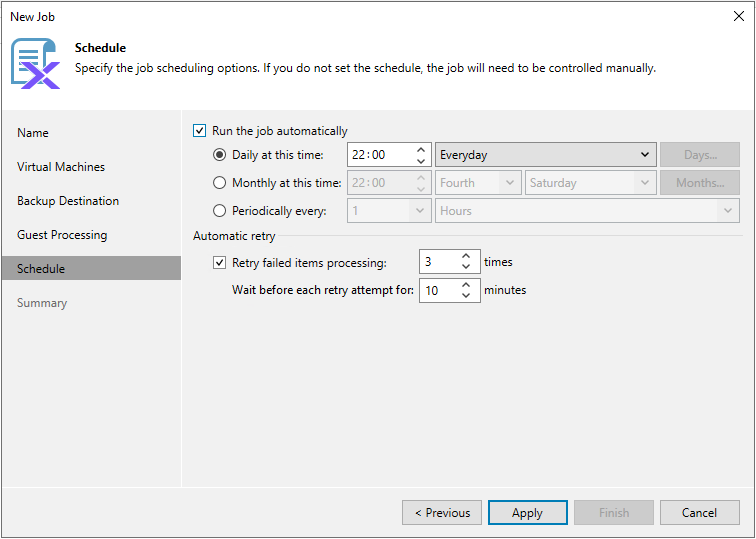Toggle Run the job automatically checkbox

[x=200, y=131]
